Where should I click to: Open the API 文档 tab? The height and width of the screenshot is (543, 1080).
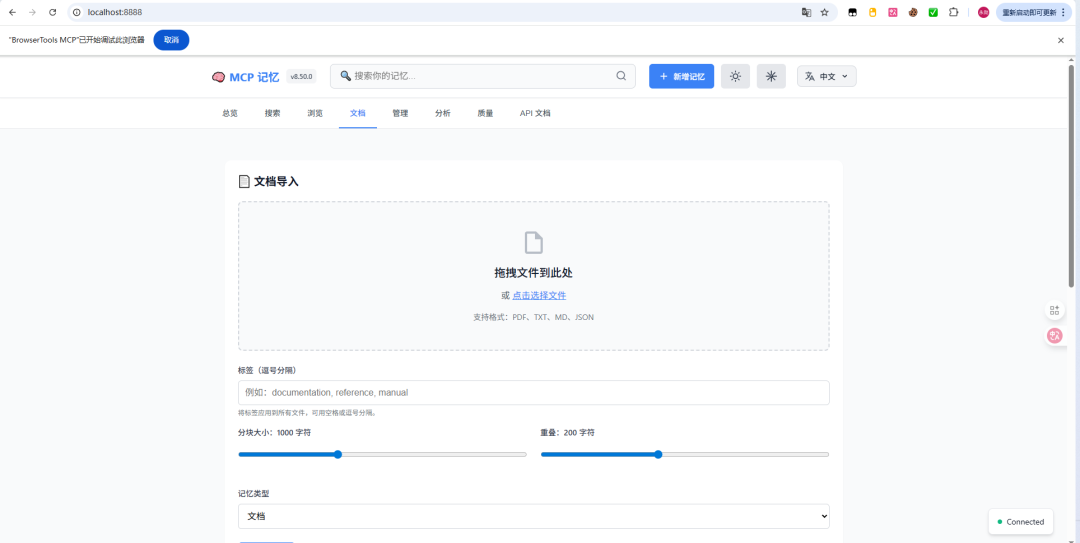coord(535,113)
